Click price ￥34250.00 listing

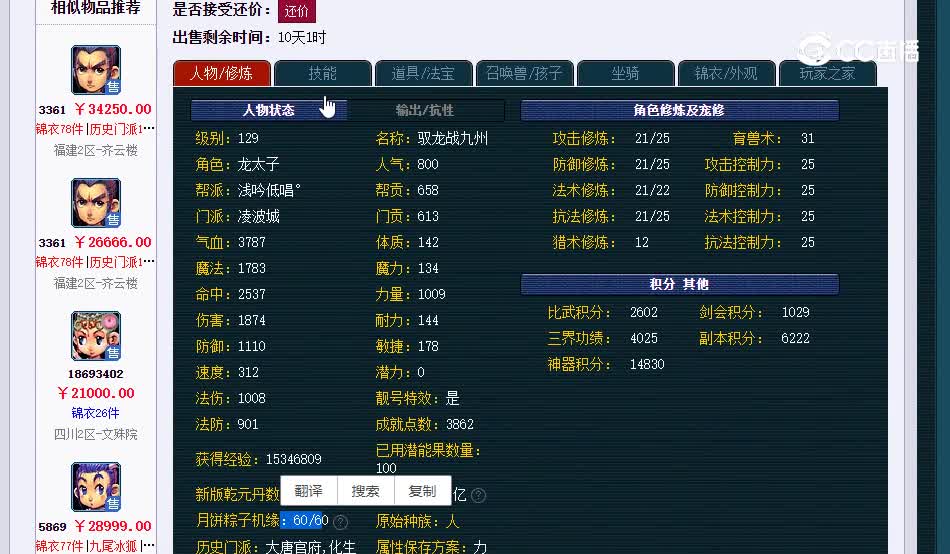[x=113, y=109]
